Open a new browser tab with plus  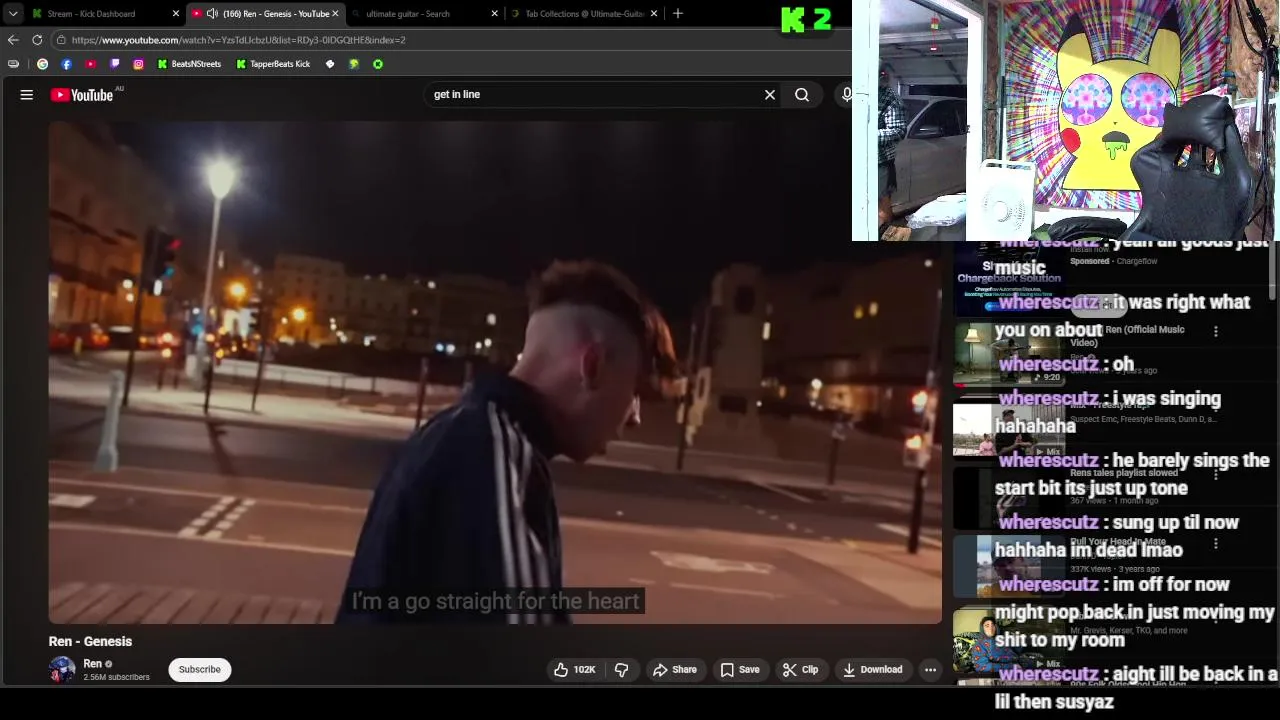[x=678, y=13]
